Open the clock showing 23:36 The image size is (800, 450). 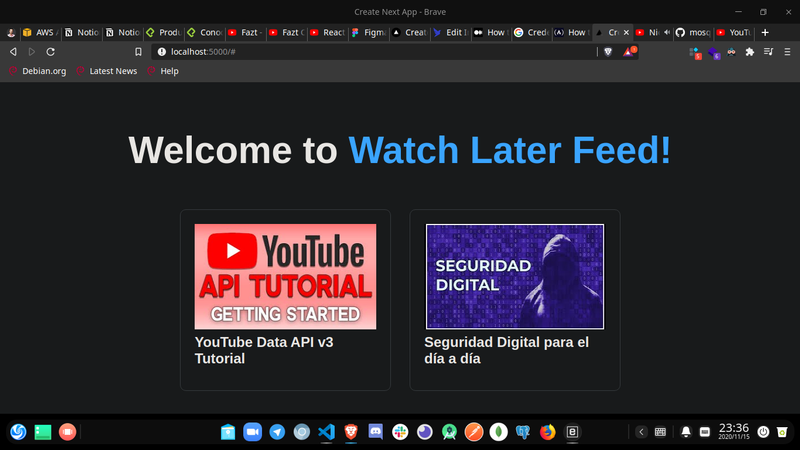[x=734, y=431]
